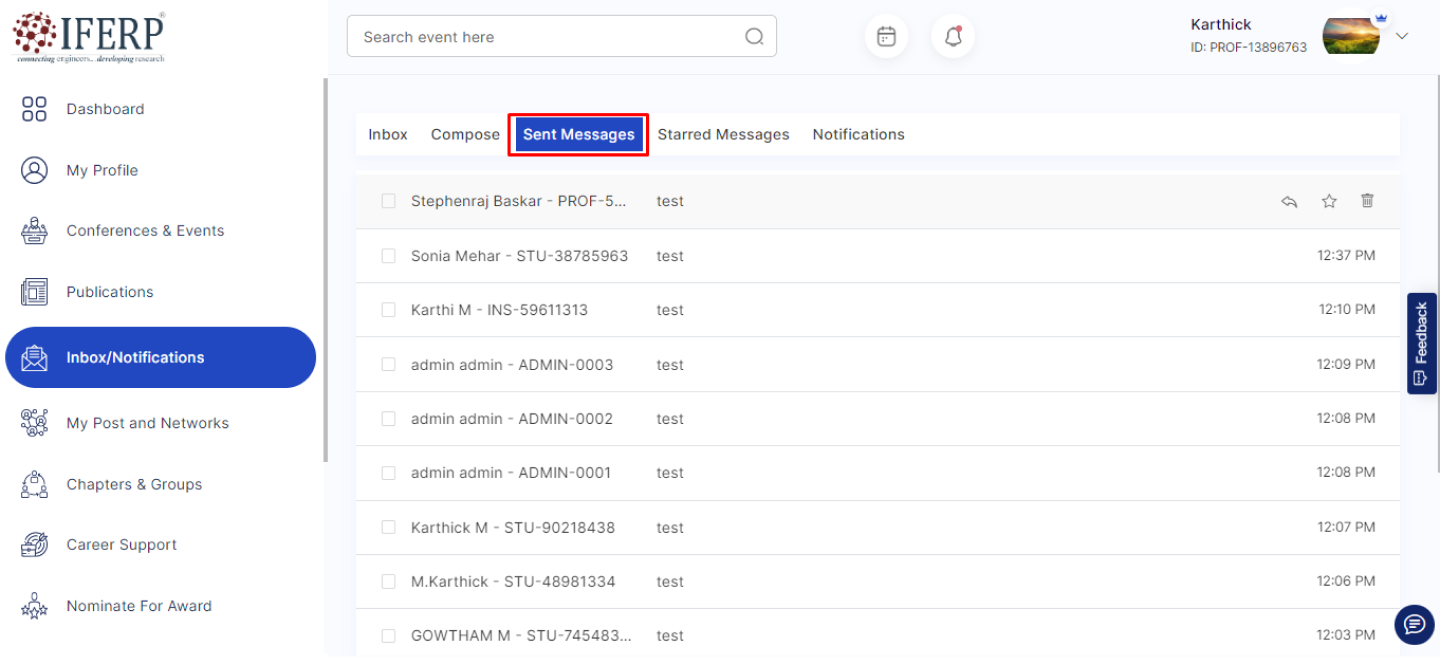The image size is (1440, 657).
Task: Open the chat bubble icon at bottom right
Action: click(x=1414, y=625)
